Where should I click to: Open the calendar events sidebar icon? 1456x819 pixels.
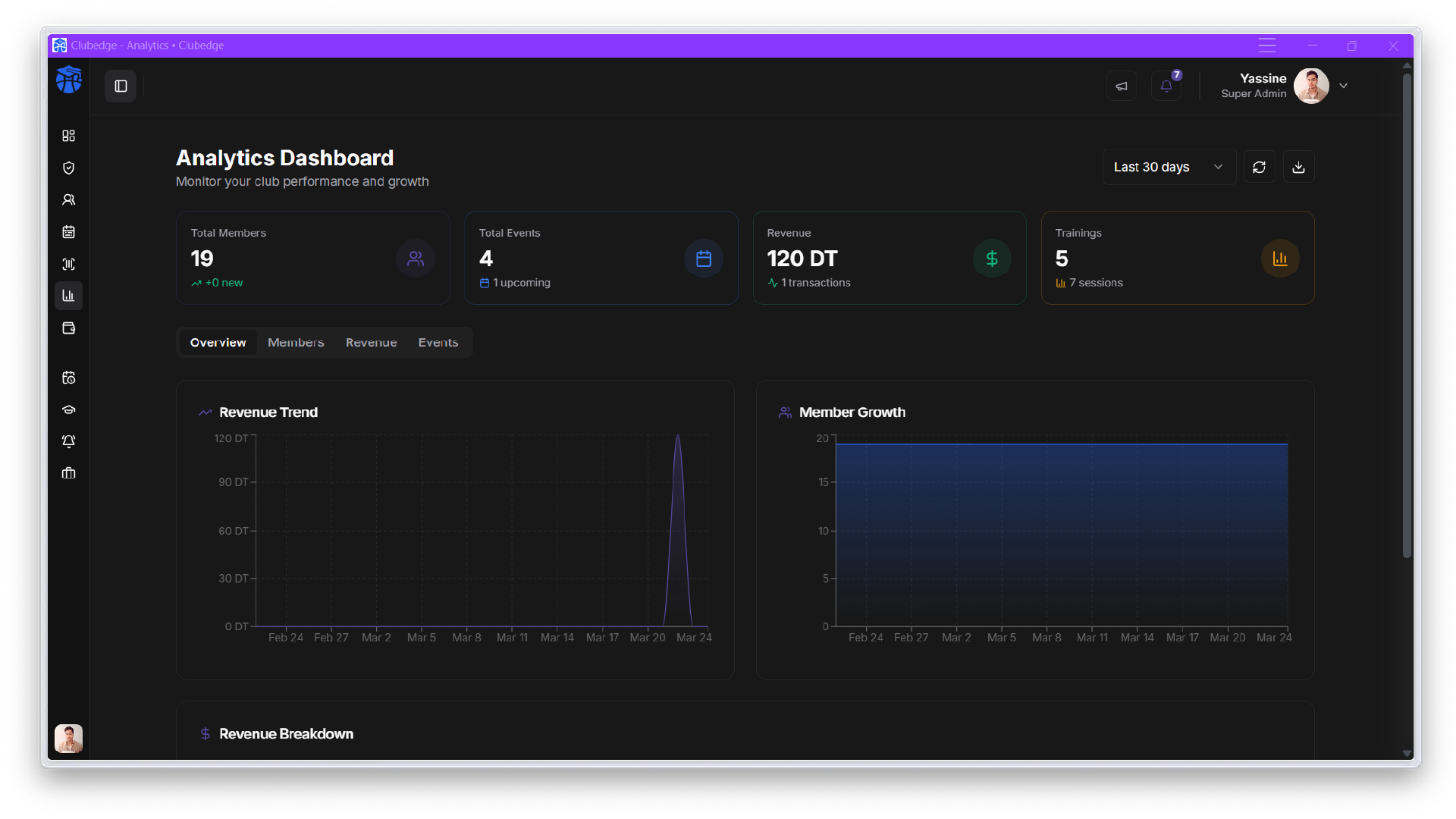[68, 232]
